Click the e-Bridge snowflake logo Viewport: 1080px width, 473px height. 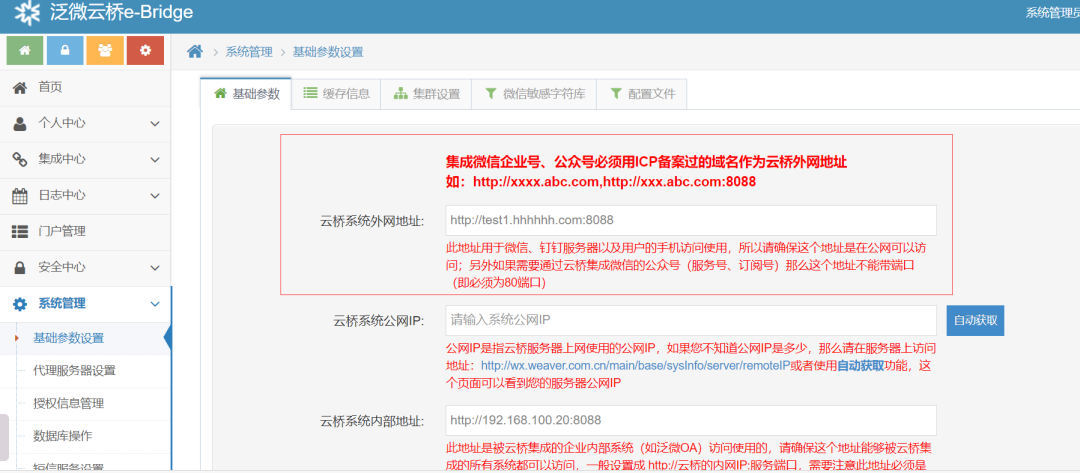point(28,12)
